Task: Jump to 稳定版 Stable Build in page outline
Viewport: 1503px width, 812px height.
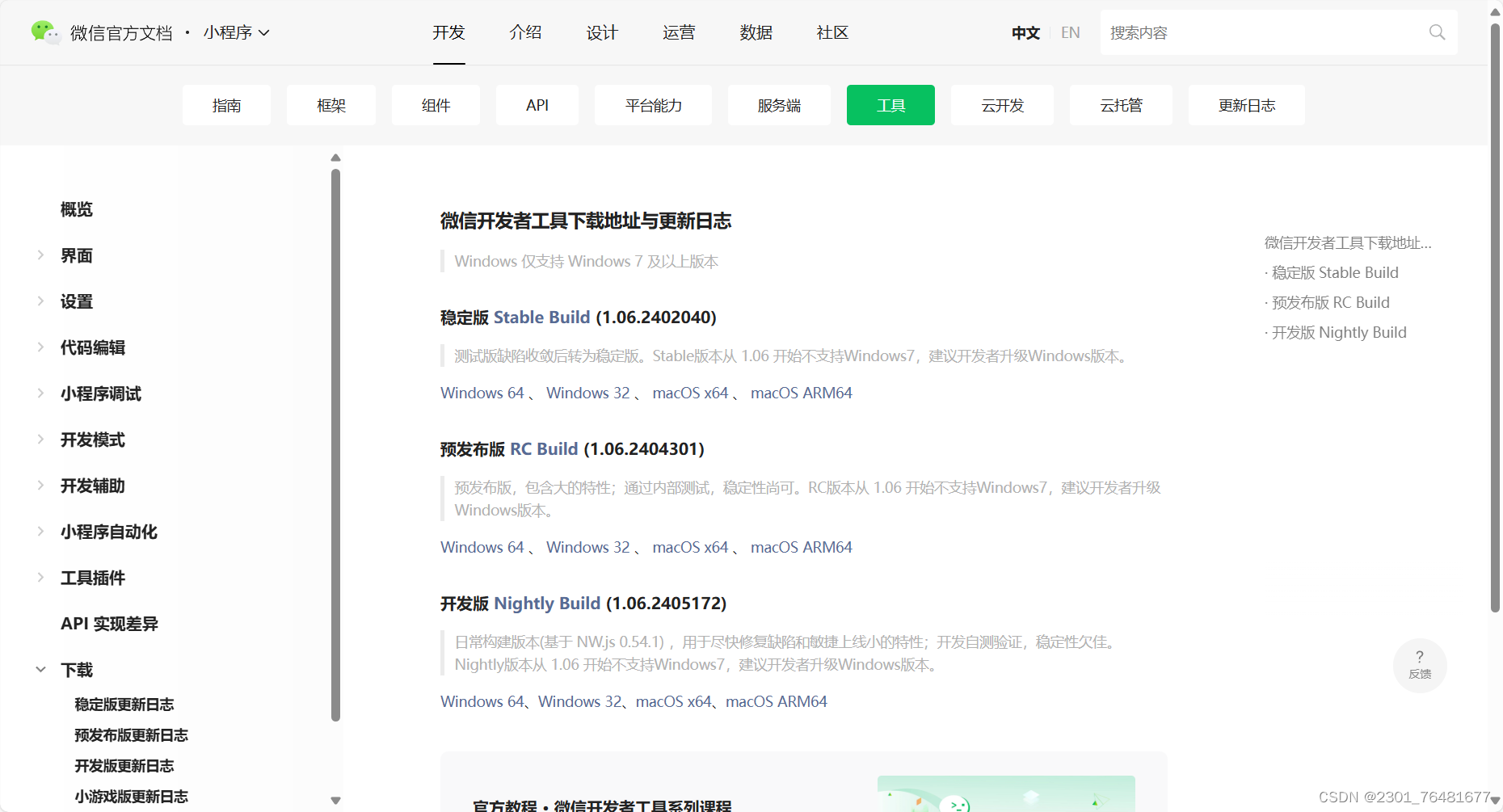Action: pos(1335,272)
